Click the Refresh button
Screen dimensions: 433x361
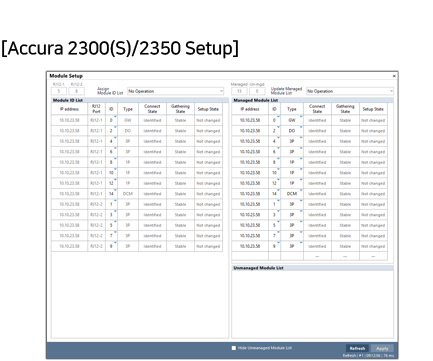coord(357,348)
